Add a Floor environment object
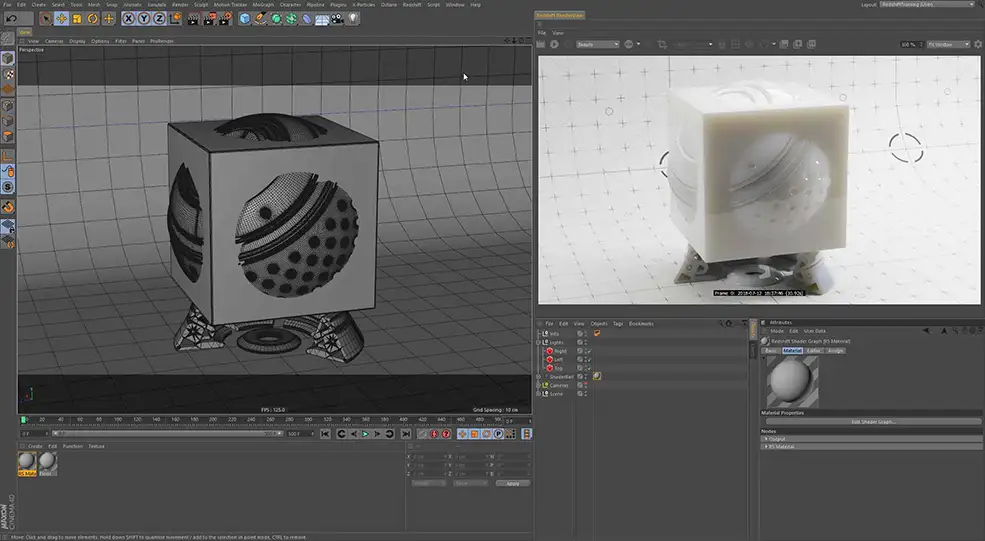The image size is (985, 541). [x=322, y=19]
